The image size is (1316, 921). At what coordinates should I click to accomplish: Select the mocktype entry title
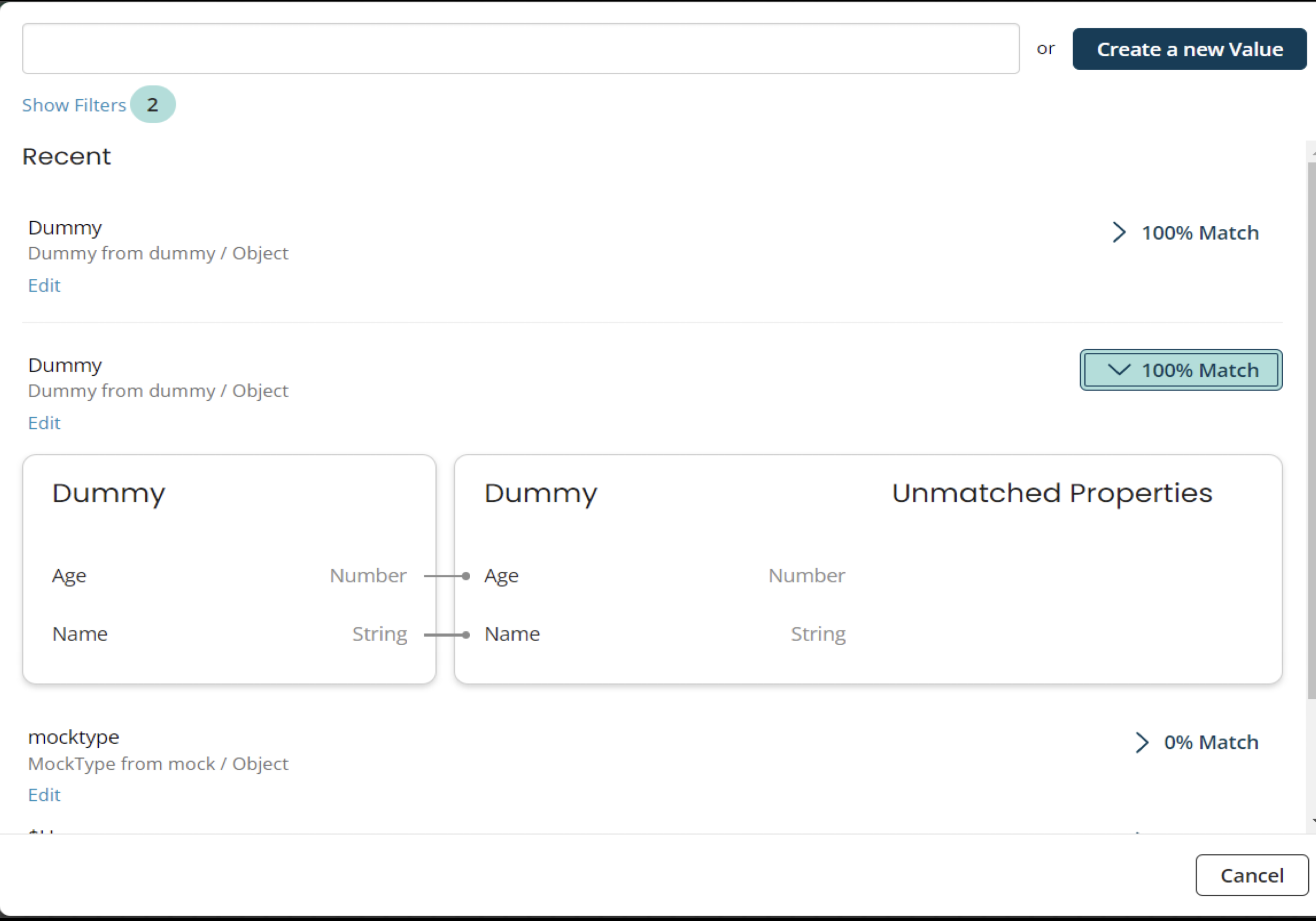74,737
